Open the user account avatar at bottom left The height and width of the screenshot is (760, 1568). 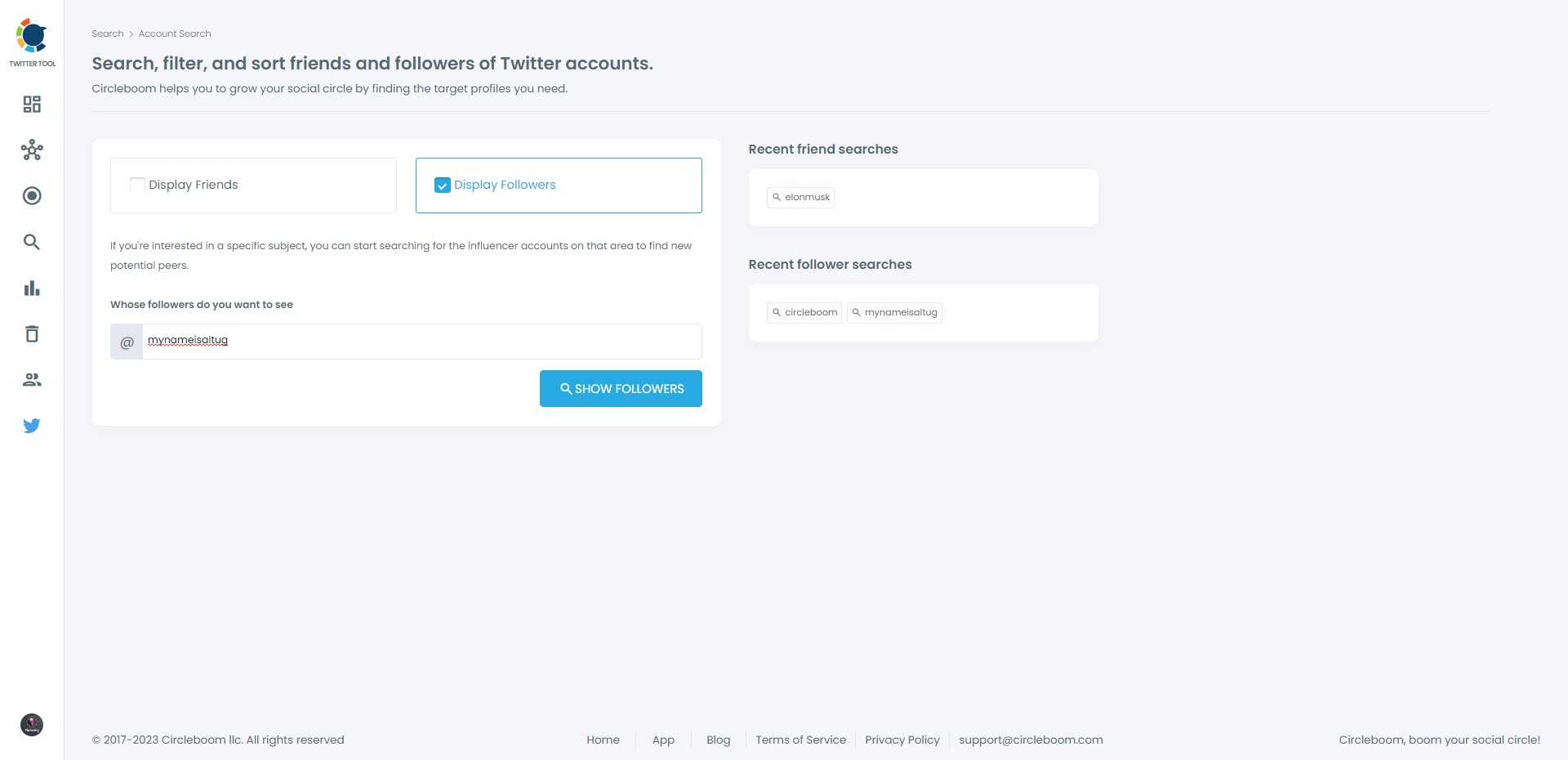31,725
